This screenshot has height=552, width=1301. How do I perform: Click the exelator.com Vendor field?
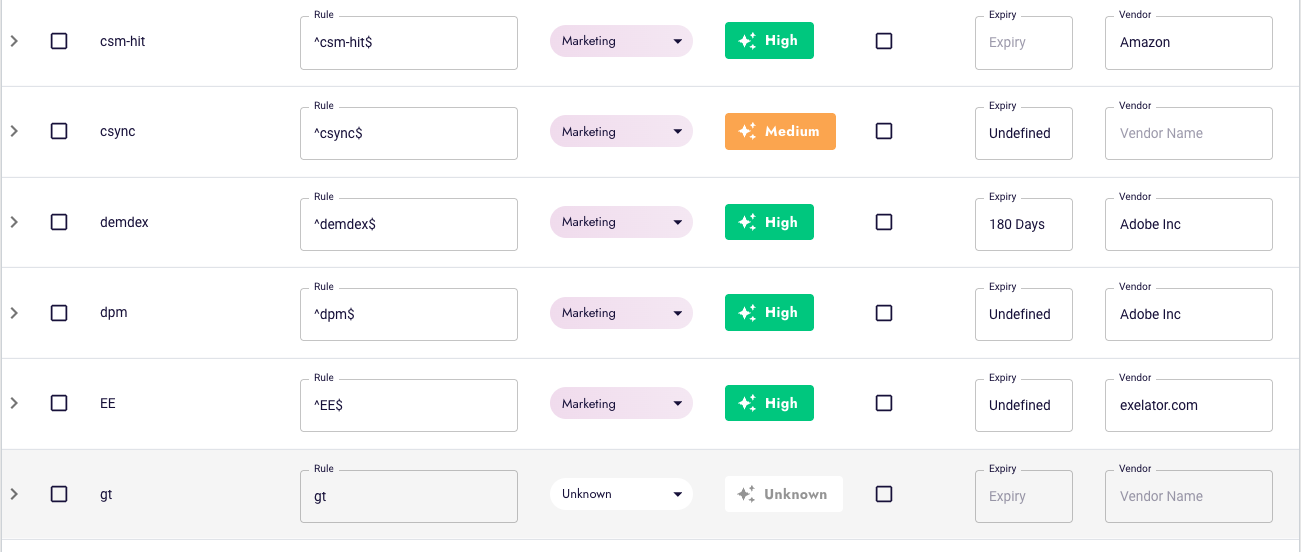(1189, 405)
